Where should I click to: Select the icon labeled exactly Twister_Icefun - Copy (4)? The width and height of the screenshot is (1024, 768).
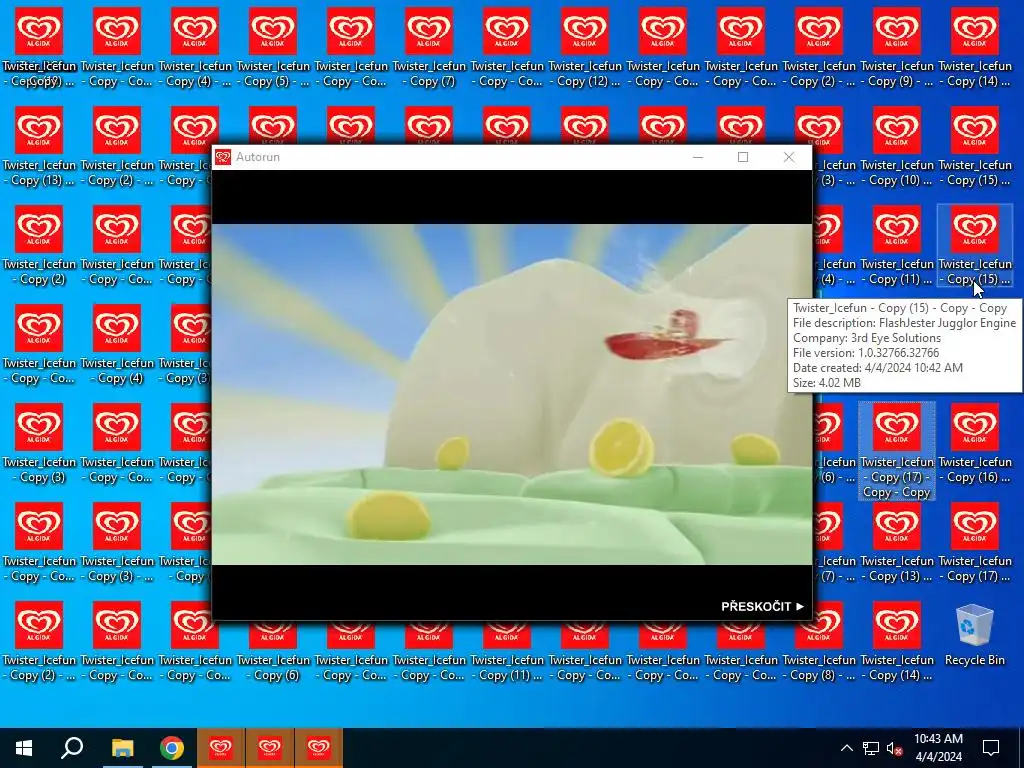coord(117,345)
